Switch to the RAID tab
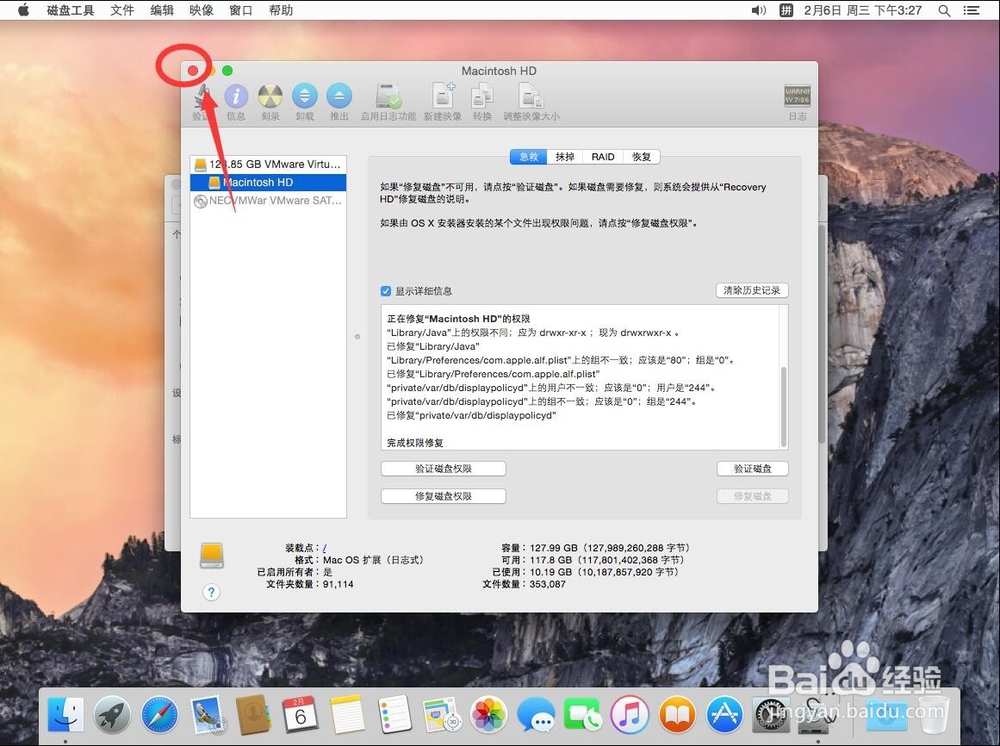Image resolution: width=1000 pixels, height=746 pixels. pos(603,156)
